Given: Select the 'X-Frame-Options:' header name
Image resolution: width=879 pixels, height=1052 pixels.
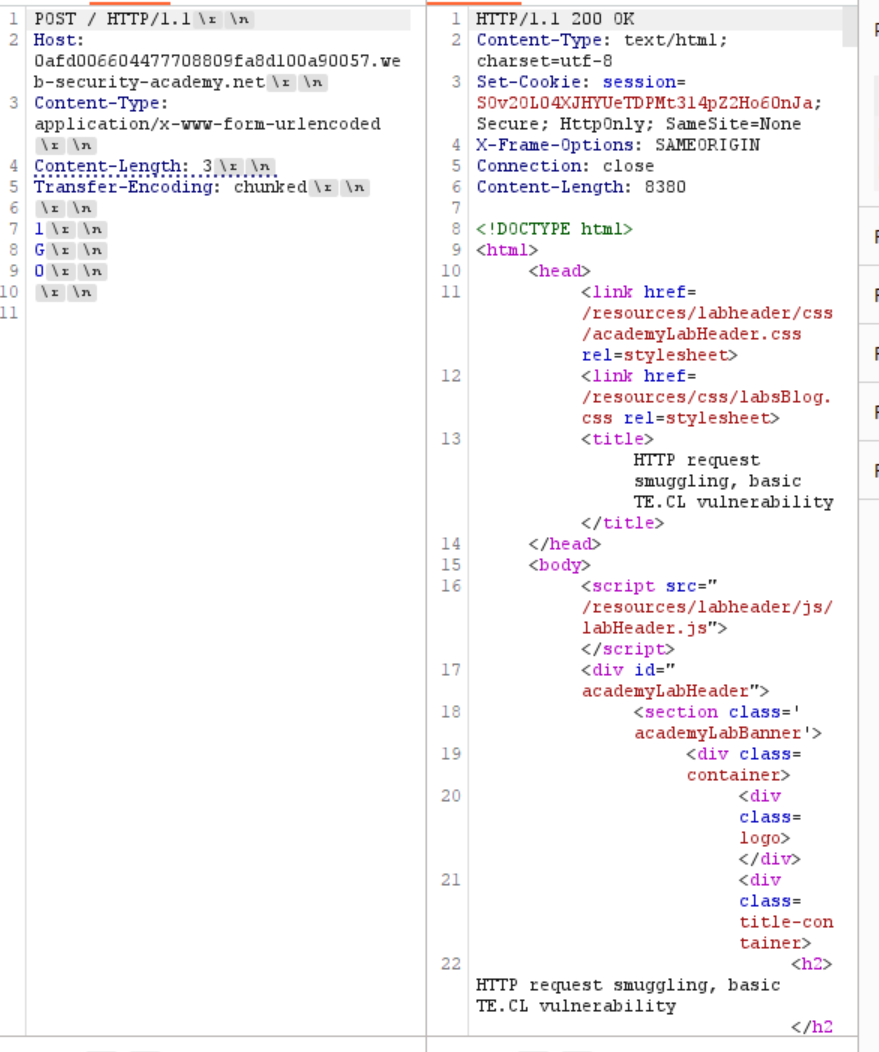Looking at the screenshot, I should pyautogui.click(x=560, y=145).
